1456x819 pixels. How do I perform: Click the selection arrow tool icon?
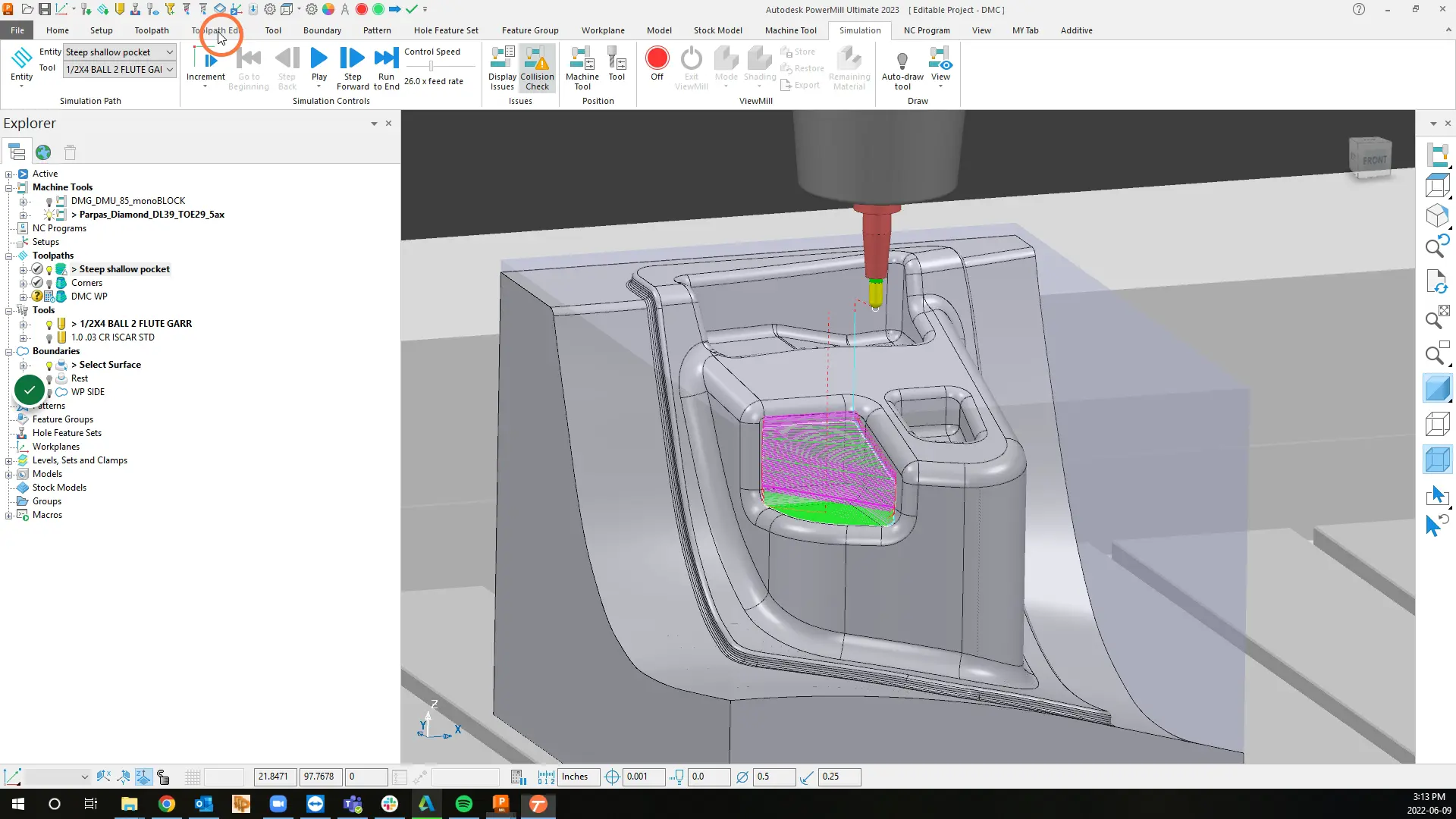(x=1437, y=496)
